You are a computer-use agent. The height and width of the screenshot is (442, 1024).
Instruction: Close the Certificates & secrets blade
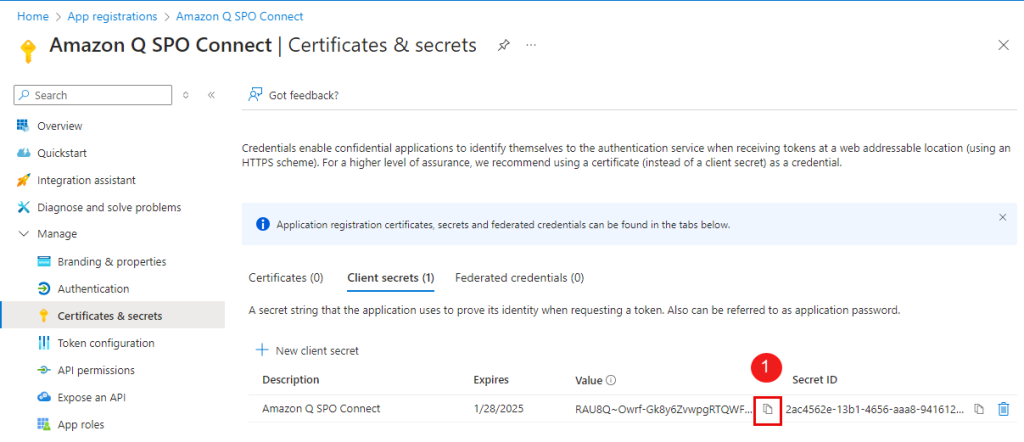[x=1004, y=45]
